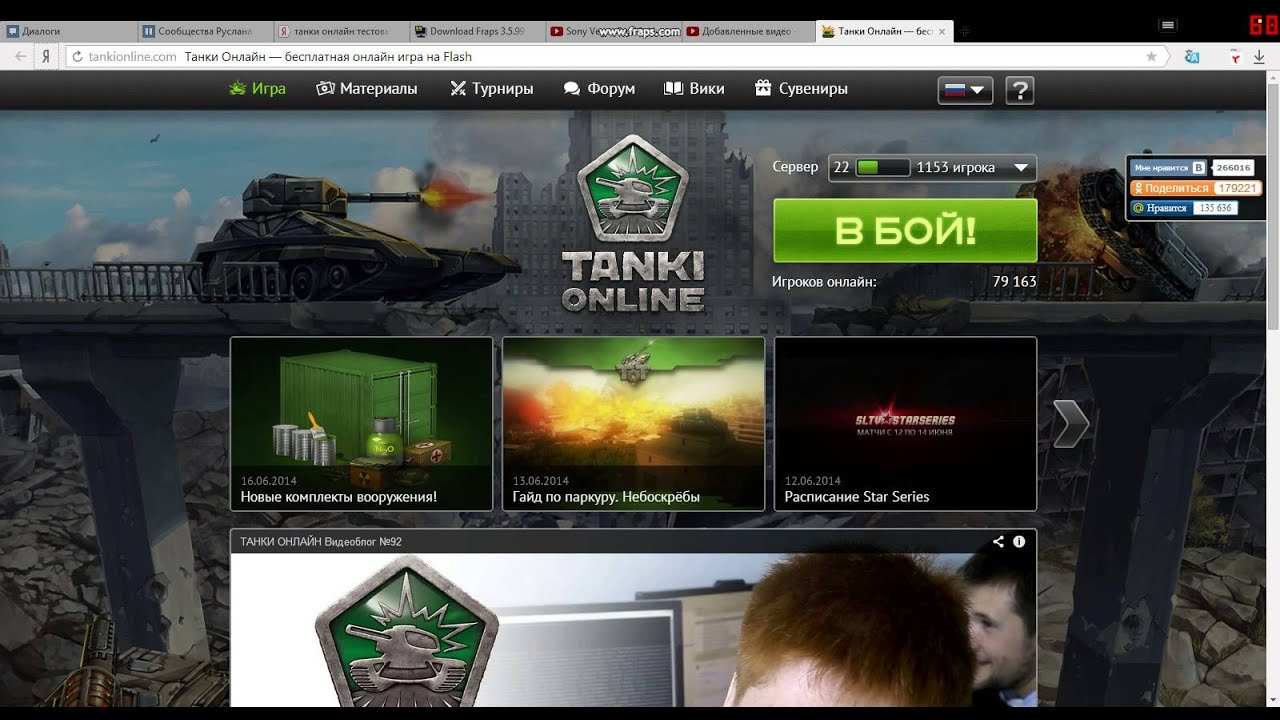
Task: Open the language flag dropdown
Action: click(x=964, y=90)
